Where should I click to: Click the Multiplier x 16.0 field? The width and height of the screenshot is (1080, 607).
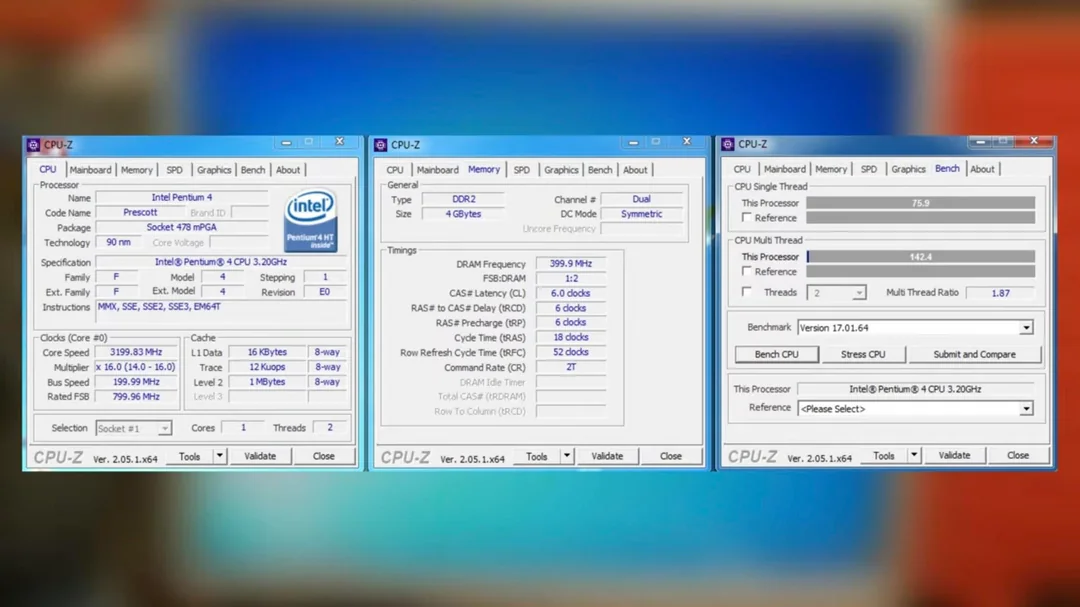136,367
